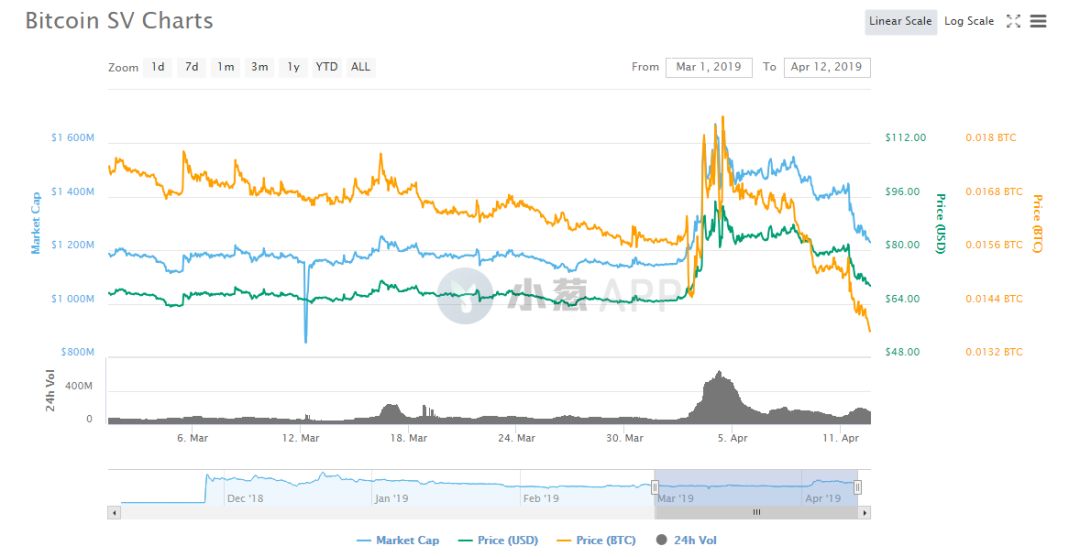Click the 400M volume axis value
Viewport: 1080px width, 557px height.
[x=79, y=386]
